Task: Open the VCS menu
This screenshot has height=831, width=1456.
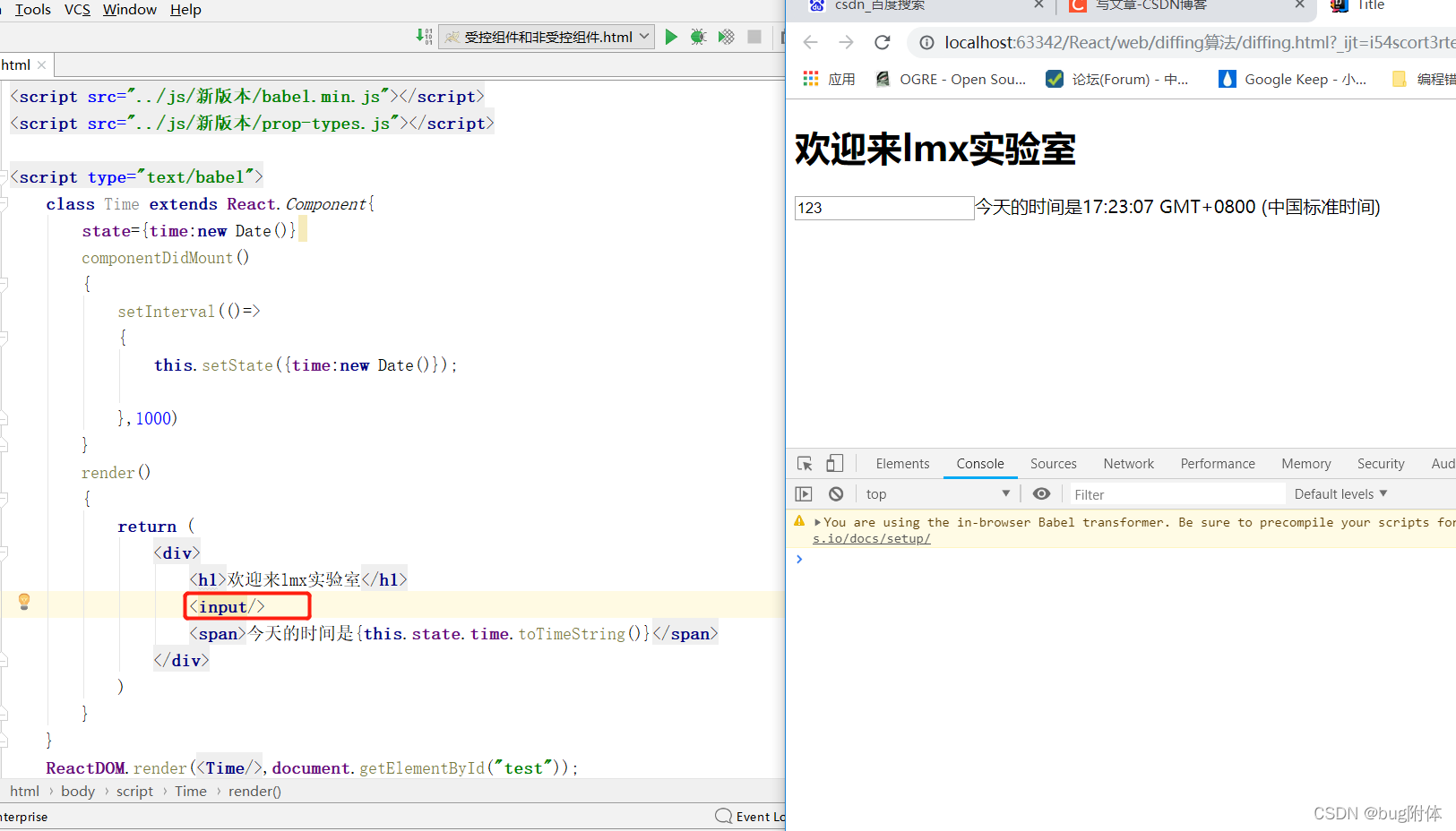Action: 77,10
